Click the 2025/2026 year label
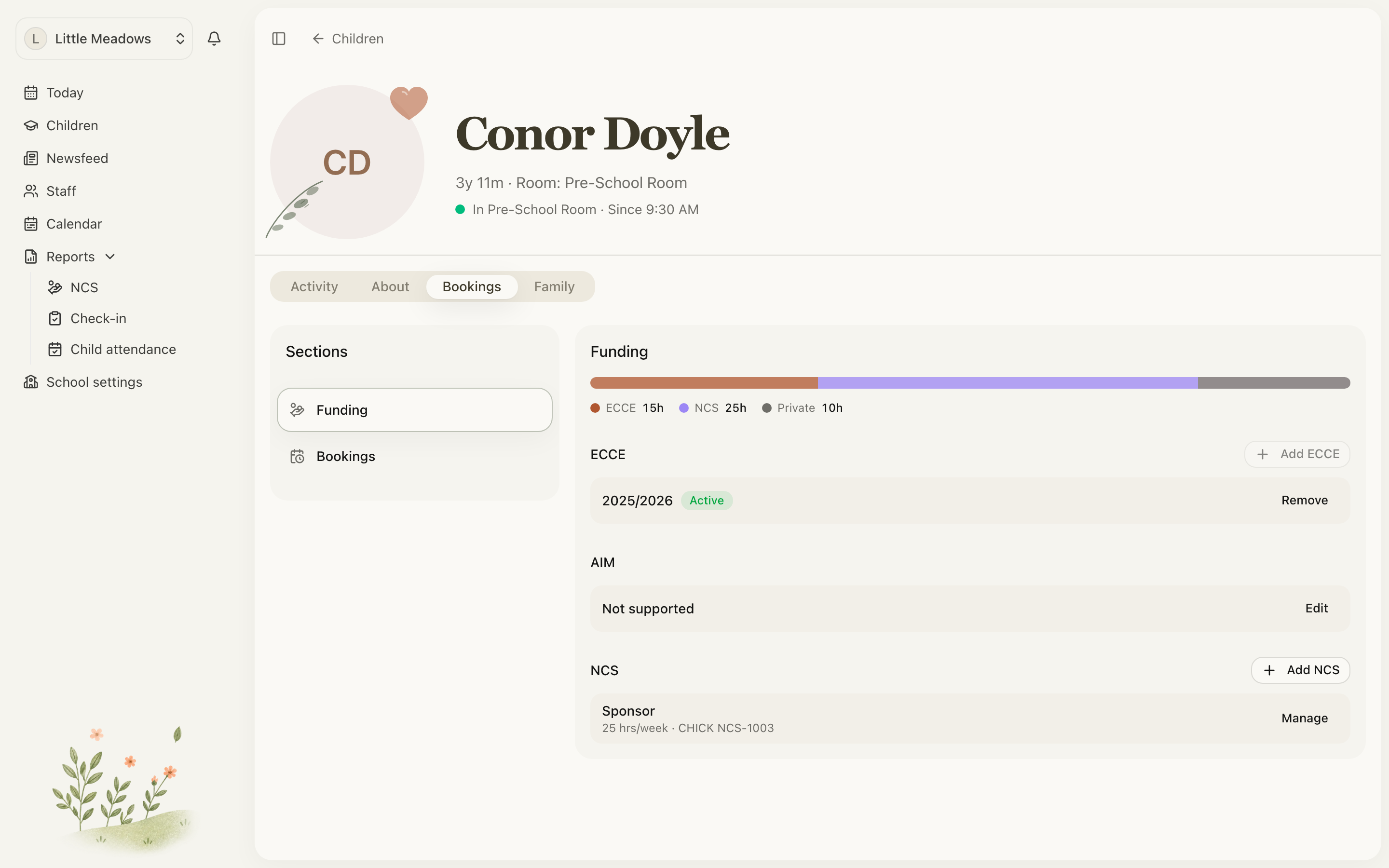The width and height of the screenshot is (1389, 868). click(x=637, y=501)
